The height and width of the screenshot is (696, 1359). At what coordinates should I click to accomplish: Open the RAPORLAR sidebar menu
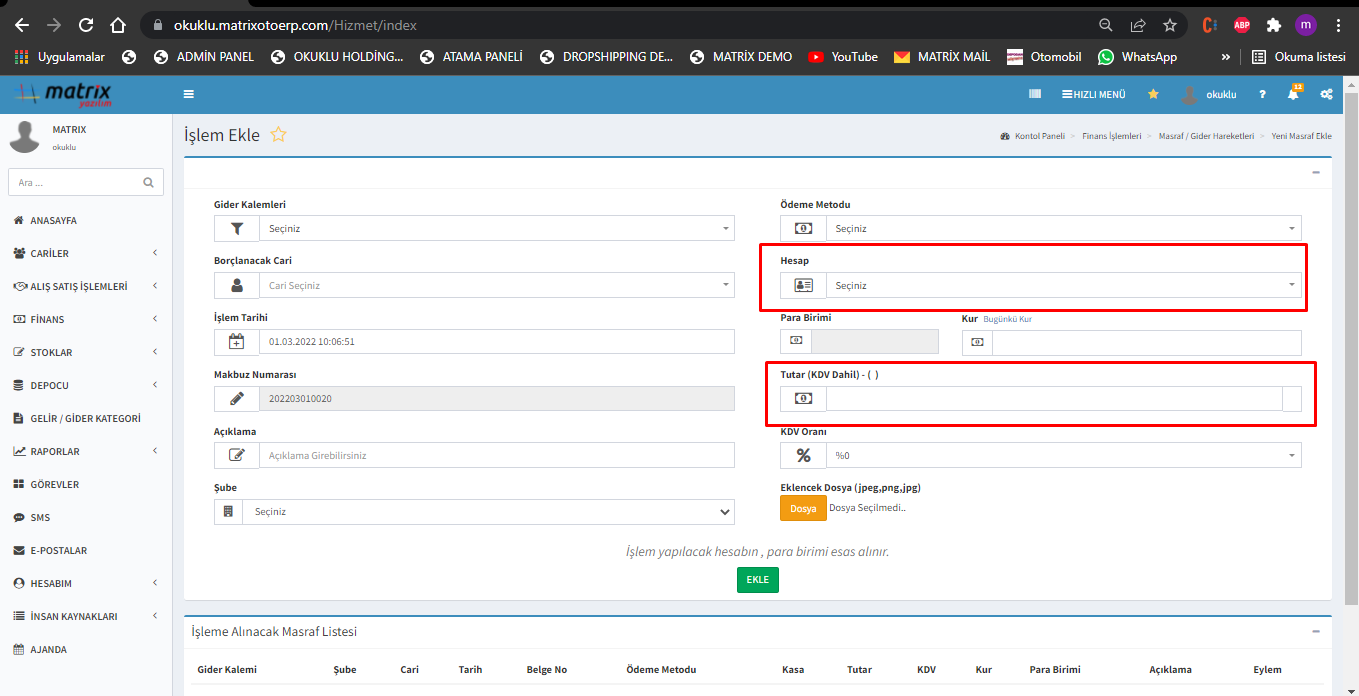[x=85, y=451]
